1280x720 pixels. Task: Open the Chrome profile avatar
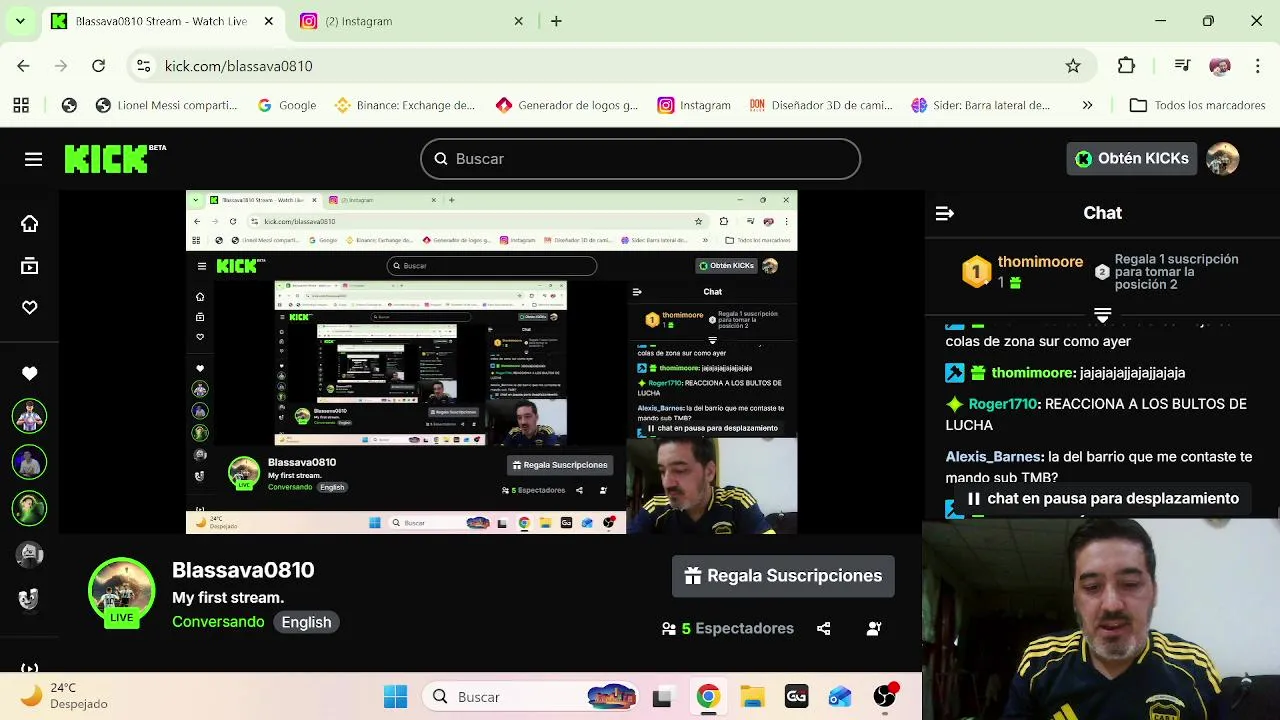(1219, 66)
